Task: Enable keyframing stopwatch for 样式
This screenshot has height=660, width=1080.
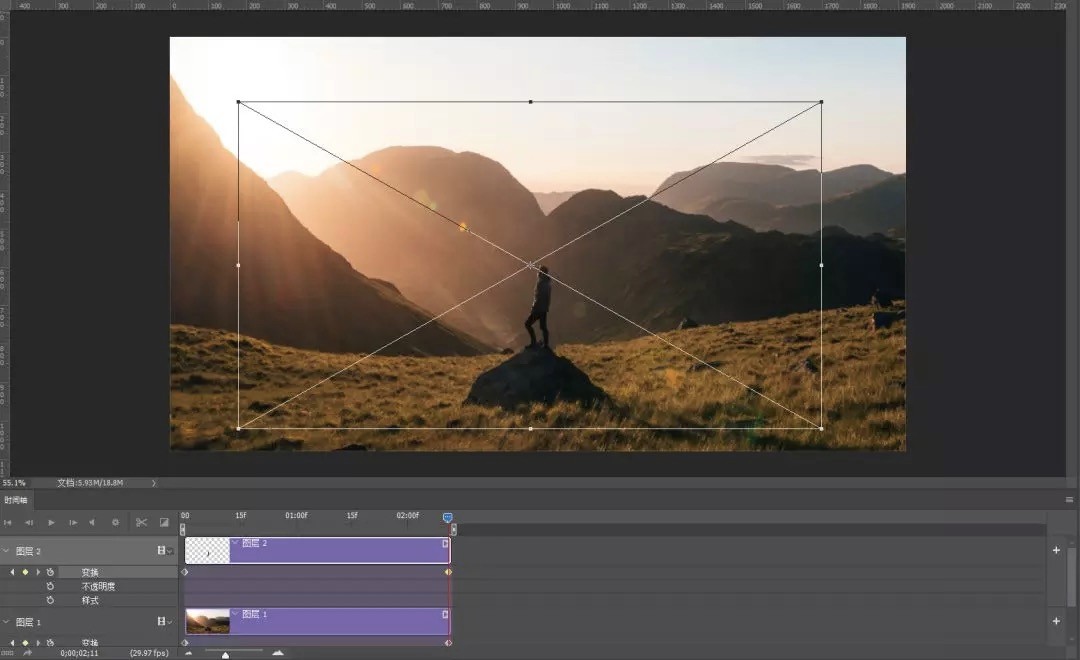Action: [x=49, y=600]
